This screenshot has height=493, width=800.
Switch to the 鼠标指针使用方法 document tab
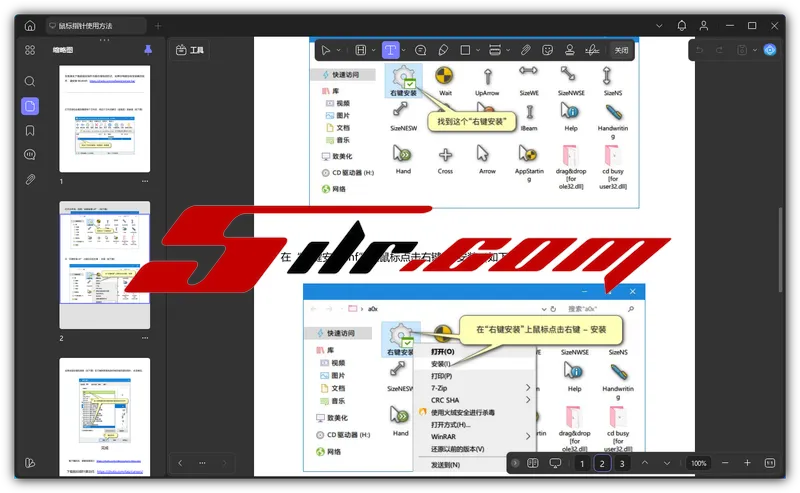[96, 26]
